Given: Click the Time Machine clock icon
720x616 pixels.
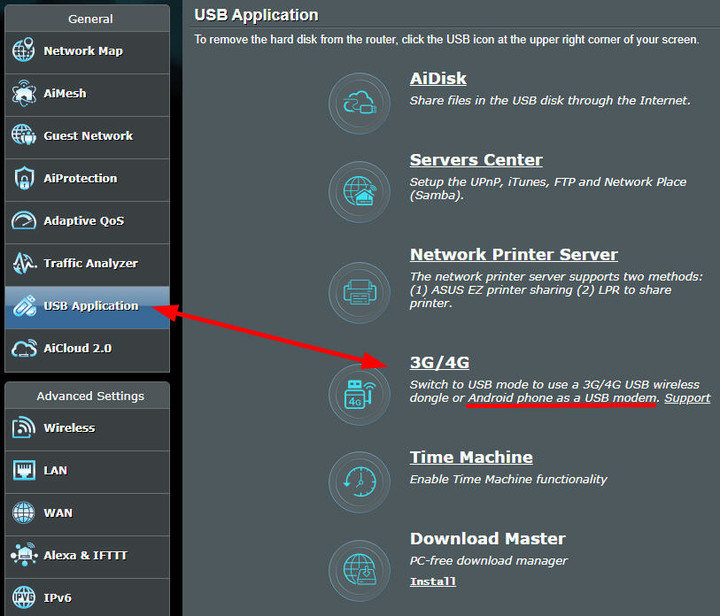Looking at the screenshot, I should 360,482.
